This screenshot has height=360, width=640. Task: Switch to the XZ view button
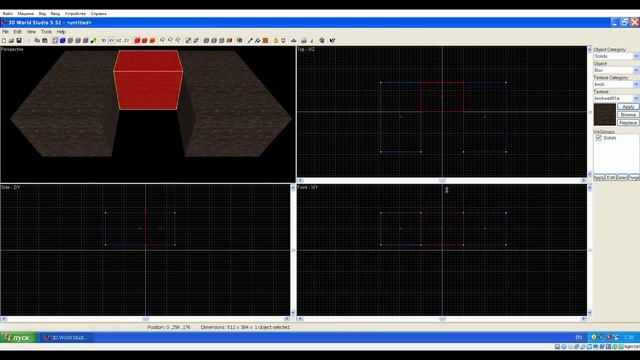coord(119,40)
